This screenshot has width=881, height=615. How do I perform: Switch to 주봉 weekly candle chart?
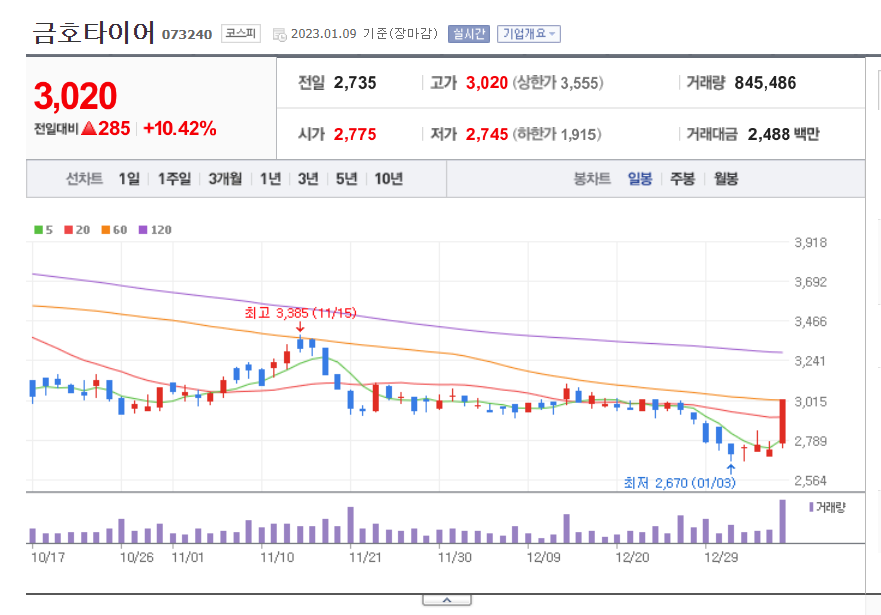tap(682, 179)
